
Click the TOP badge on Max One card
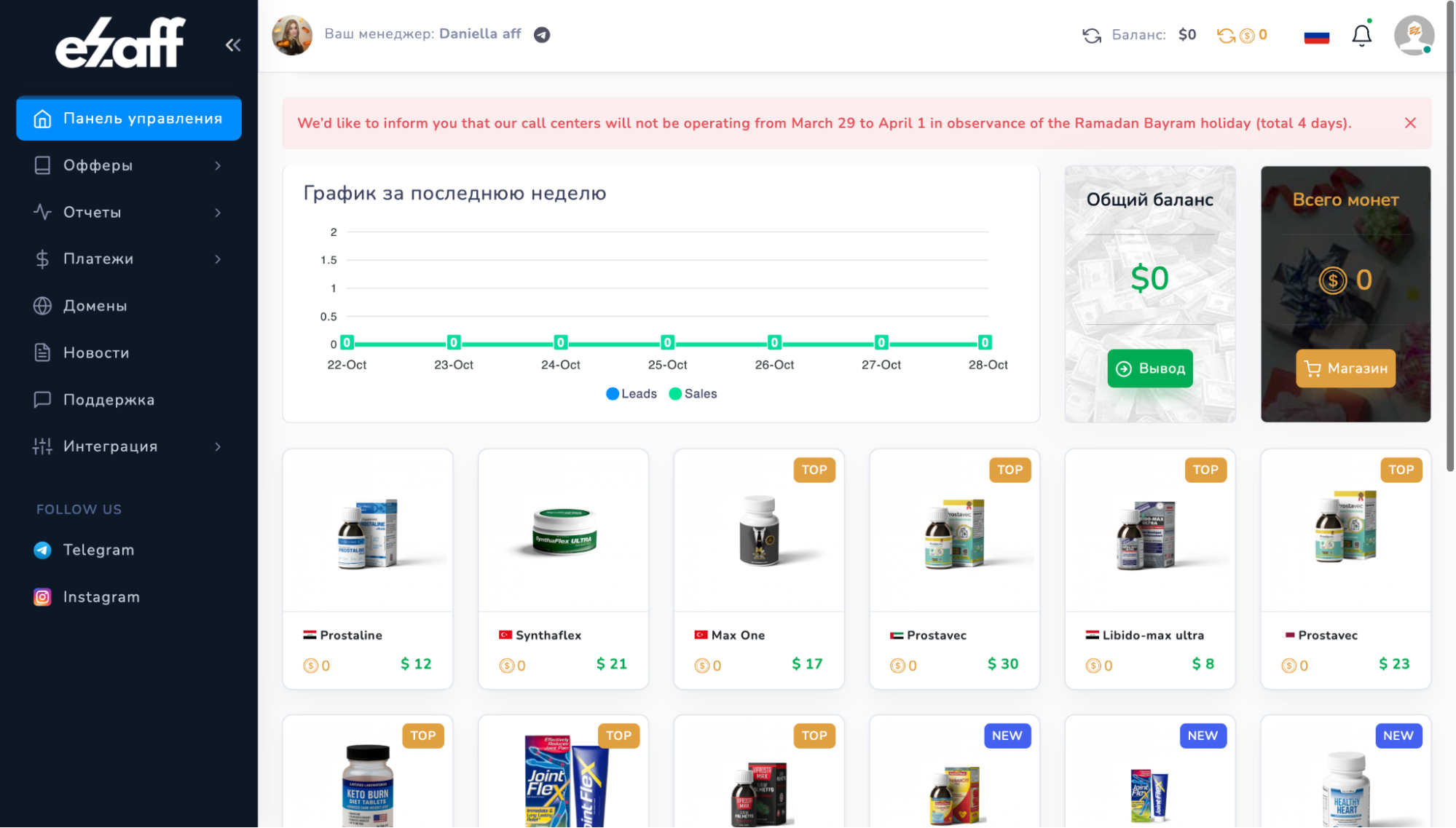tap(814, 470)
